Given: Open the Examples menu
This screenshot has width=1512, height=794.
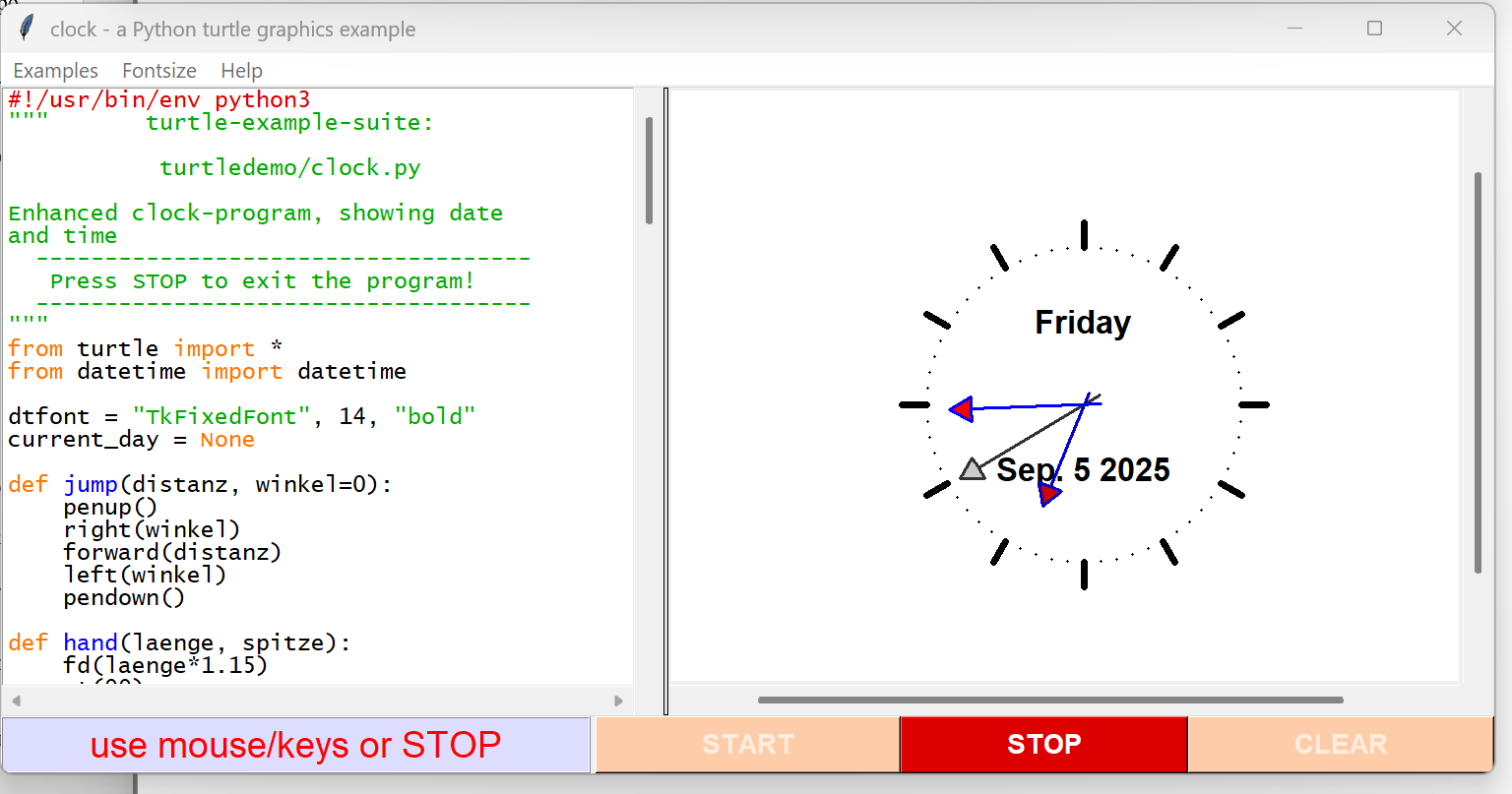Looking at the screenshot, I should tap(55, 71).
